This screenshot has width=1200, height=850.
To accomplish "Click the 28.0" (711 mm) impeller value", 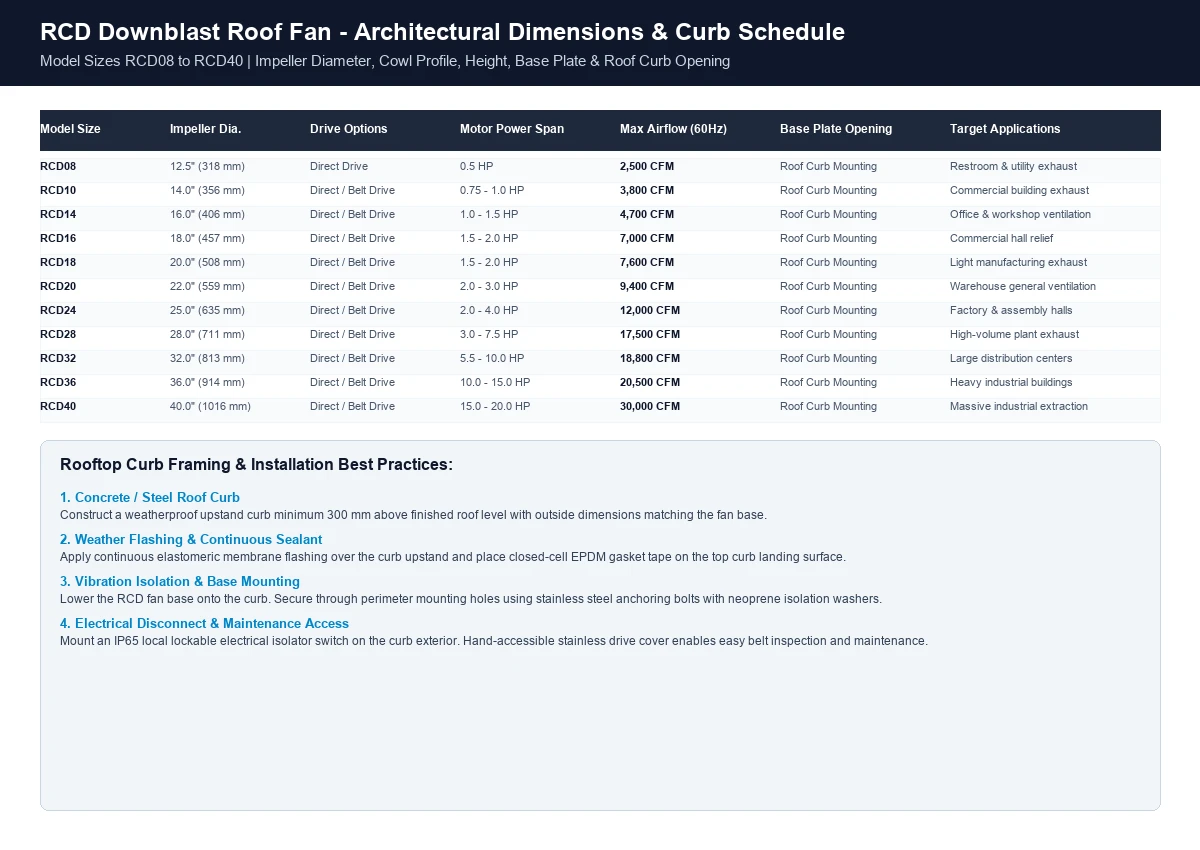I will (x=207, y=334).
